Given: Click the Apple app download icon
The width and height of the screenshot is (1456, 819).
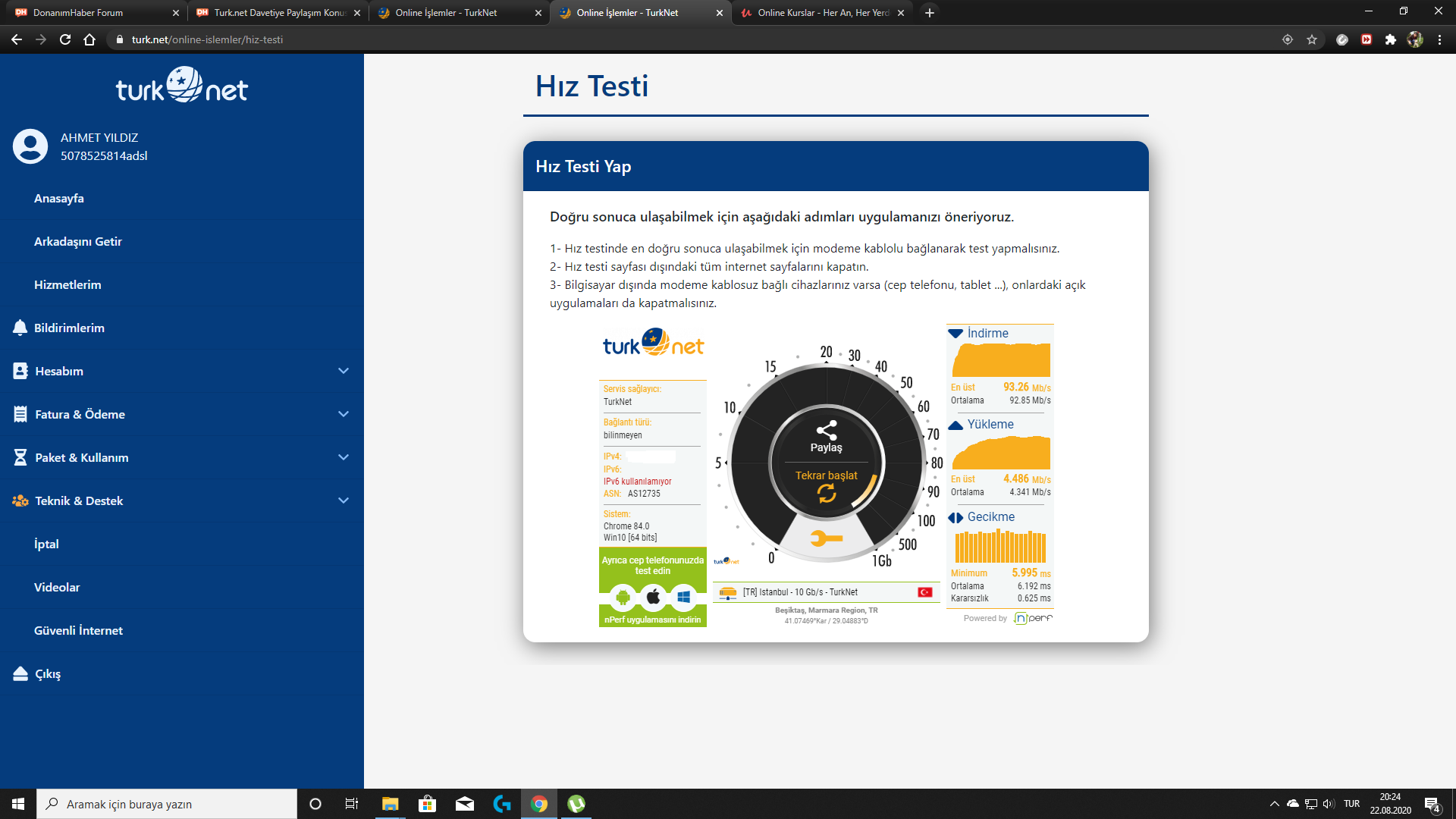Looking at the screenshot, I should coord(653,598).
